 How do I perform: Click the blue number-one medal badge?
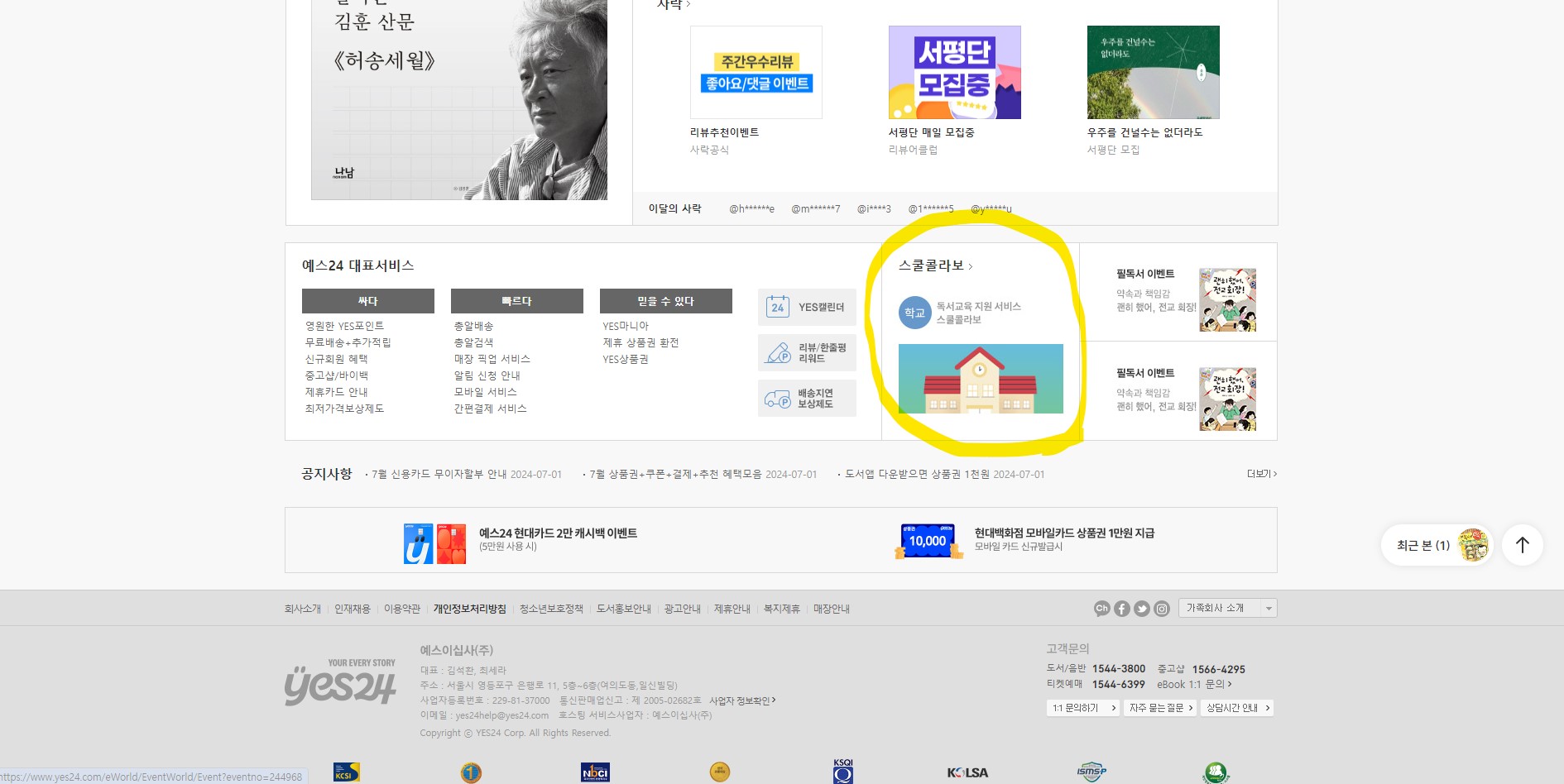471,772
